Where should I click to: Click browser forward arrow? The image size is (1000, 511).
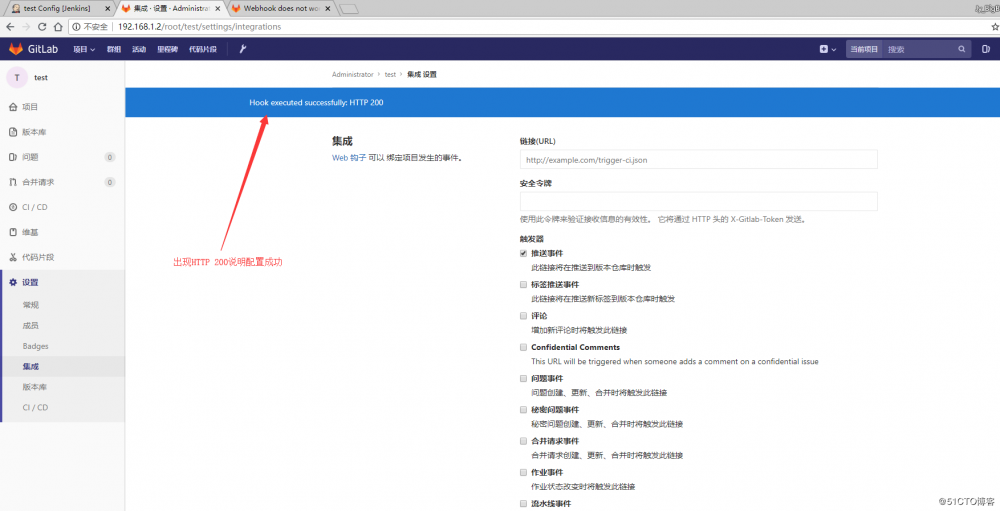tap(26, 27)
